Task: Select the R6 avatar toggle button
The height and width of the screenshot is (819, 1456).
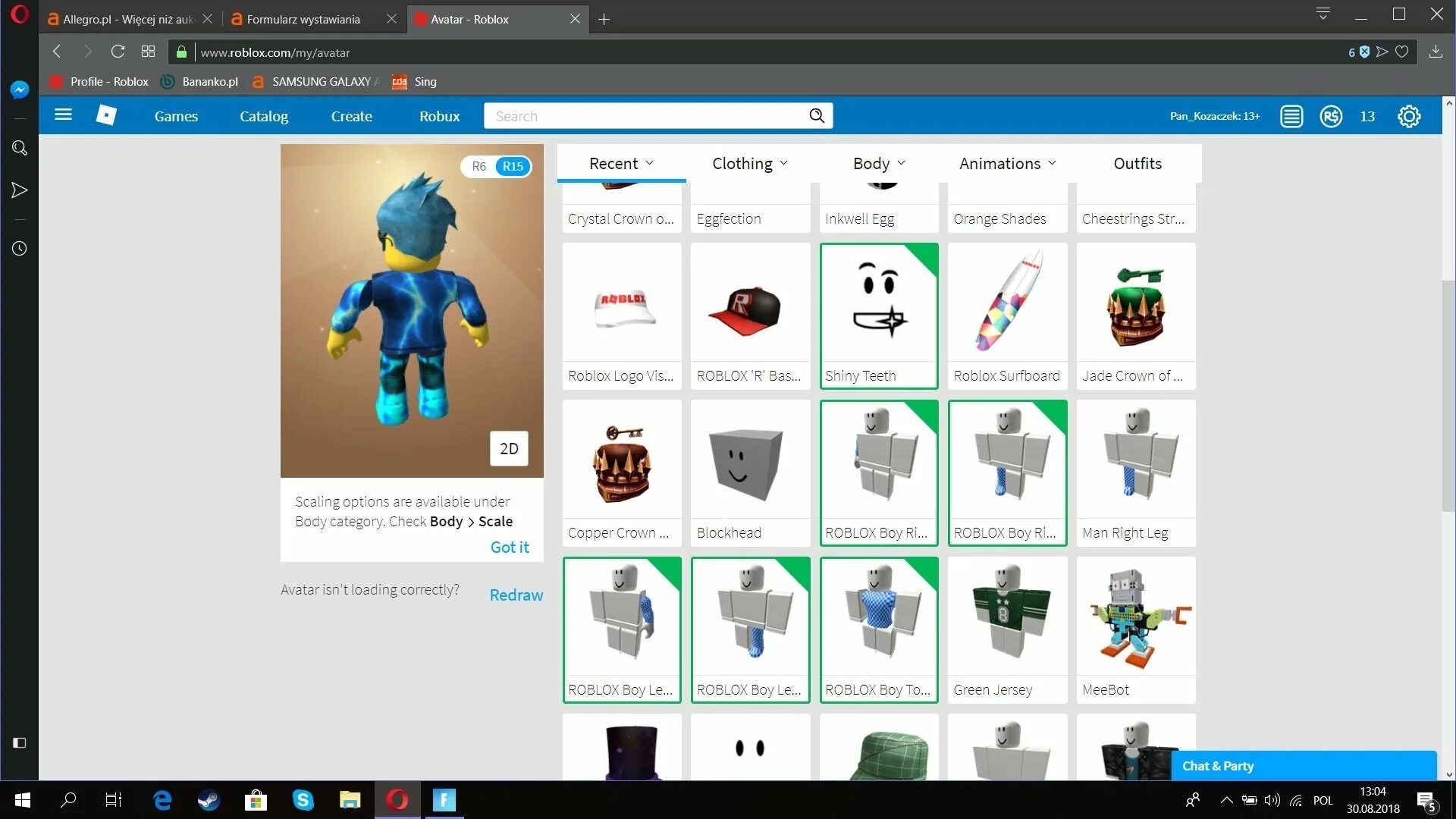Action: coord(479,165)
